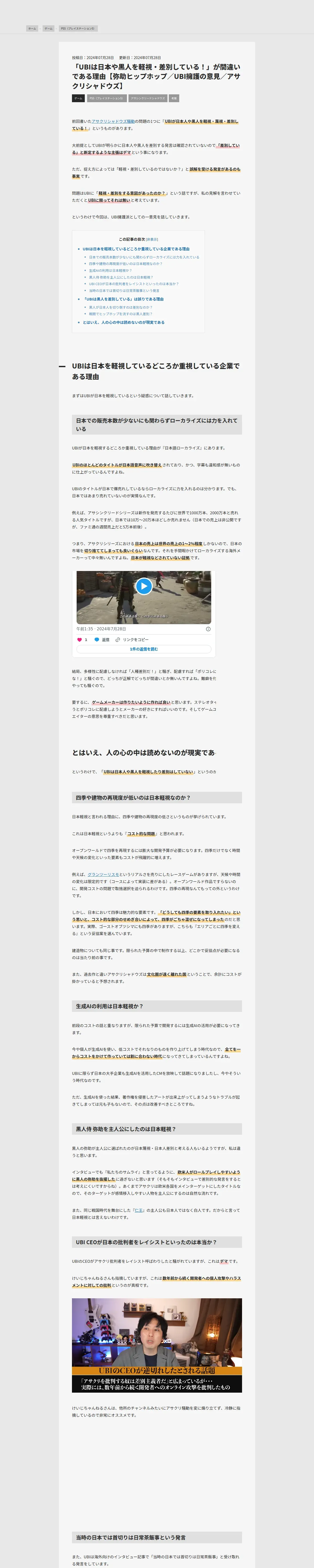Click この記事の目次 title
The width and height of the screenshot is (314, 1568).
tap(132, 239)
